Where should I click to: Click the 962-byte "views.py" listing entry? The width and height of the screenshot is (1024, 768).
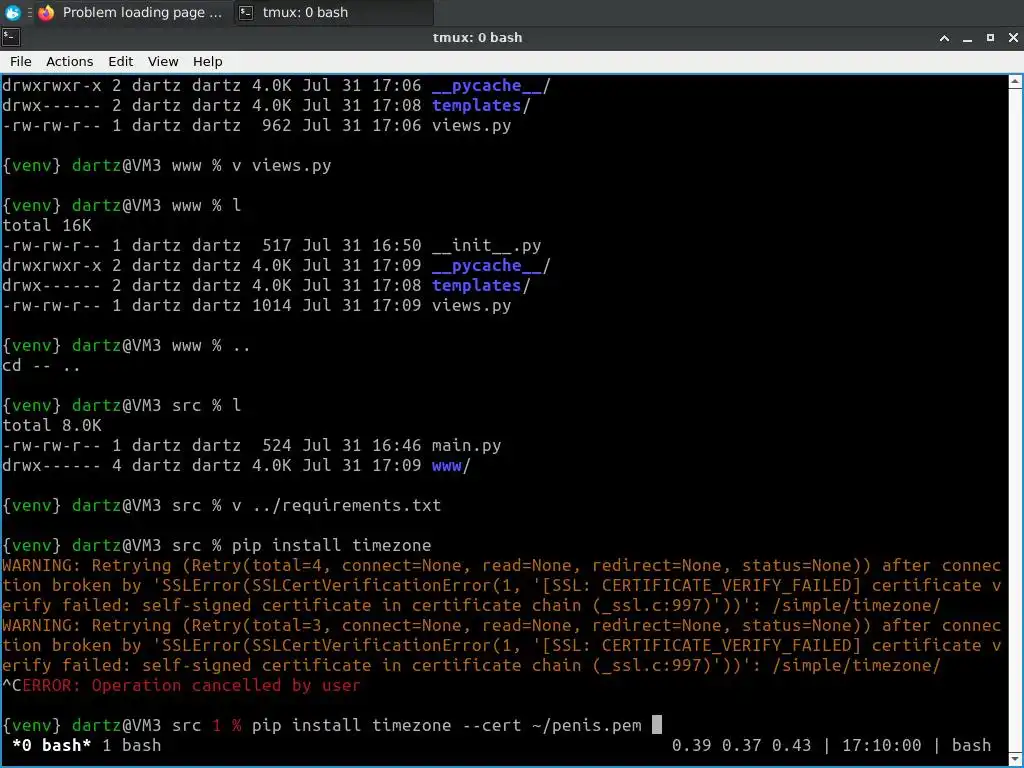tap(472, 125)
